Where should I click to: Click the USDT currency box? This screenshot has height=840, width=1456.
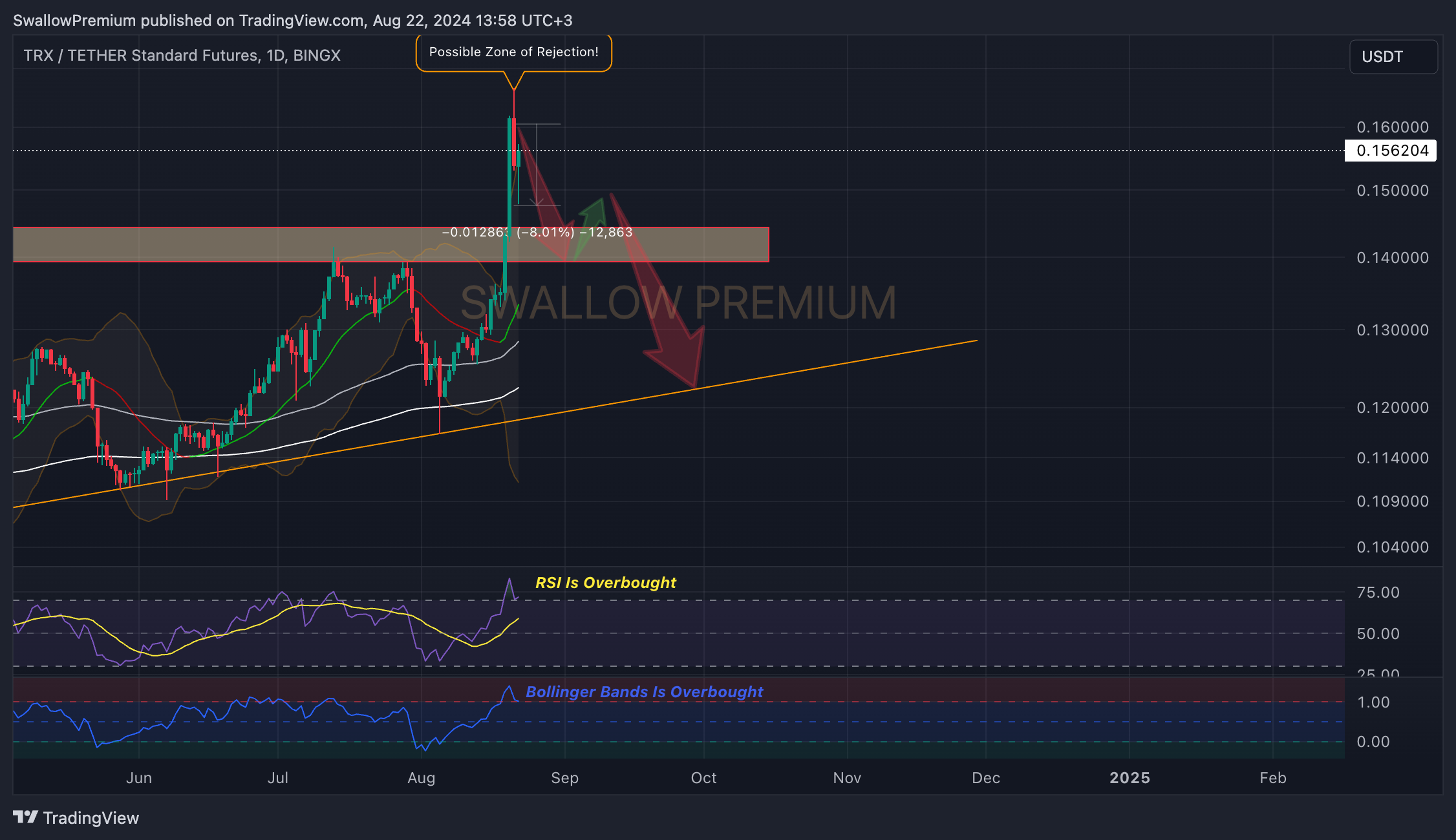pos(1393,57)
